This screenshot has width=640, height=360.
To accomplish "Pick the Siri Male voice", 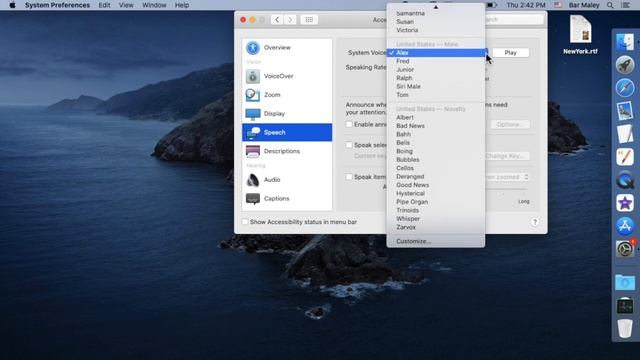I will point(436,87).
